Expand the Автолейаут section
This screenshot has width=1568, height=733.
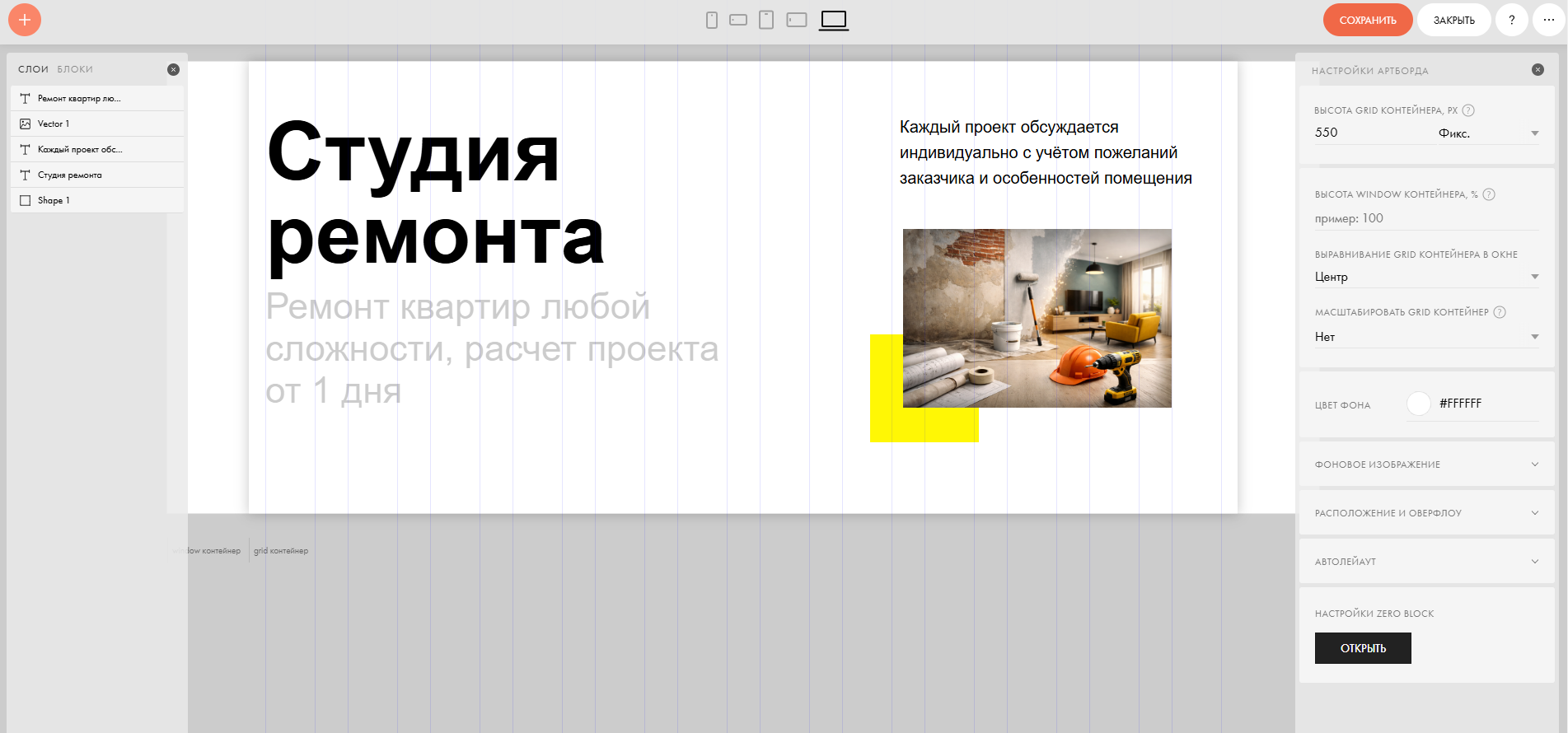click(1426, 562)
